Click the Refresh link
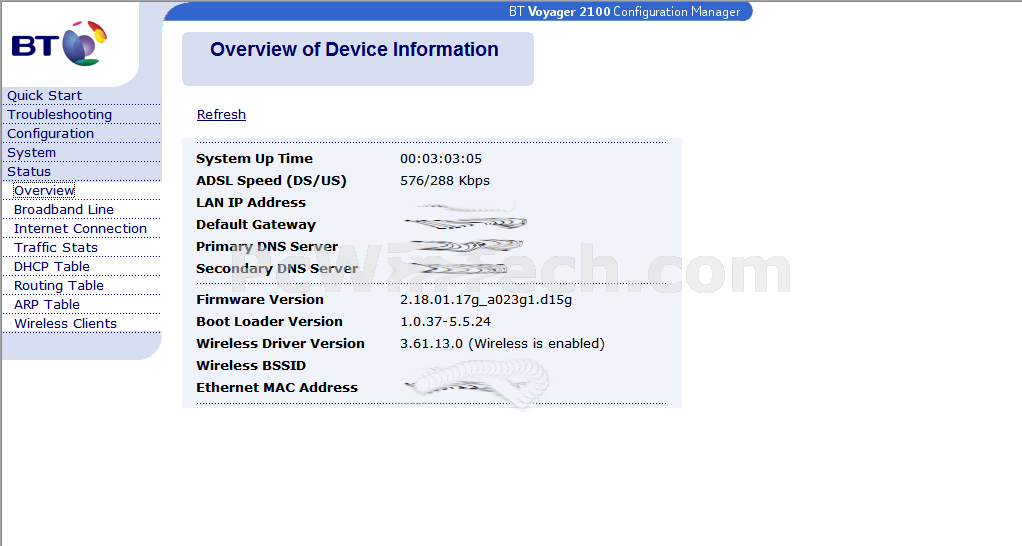Viewport: 1022px width, 546px height. pyautogui.click(x=222, y=115)
